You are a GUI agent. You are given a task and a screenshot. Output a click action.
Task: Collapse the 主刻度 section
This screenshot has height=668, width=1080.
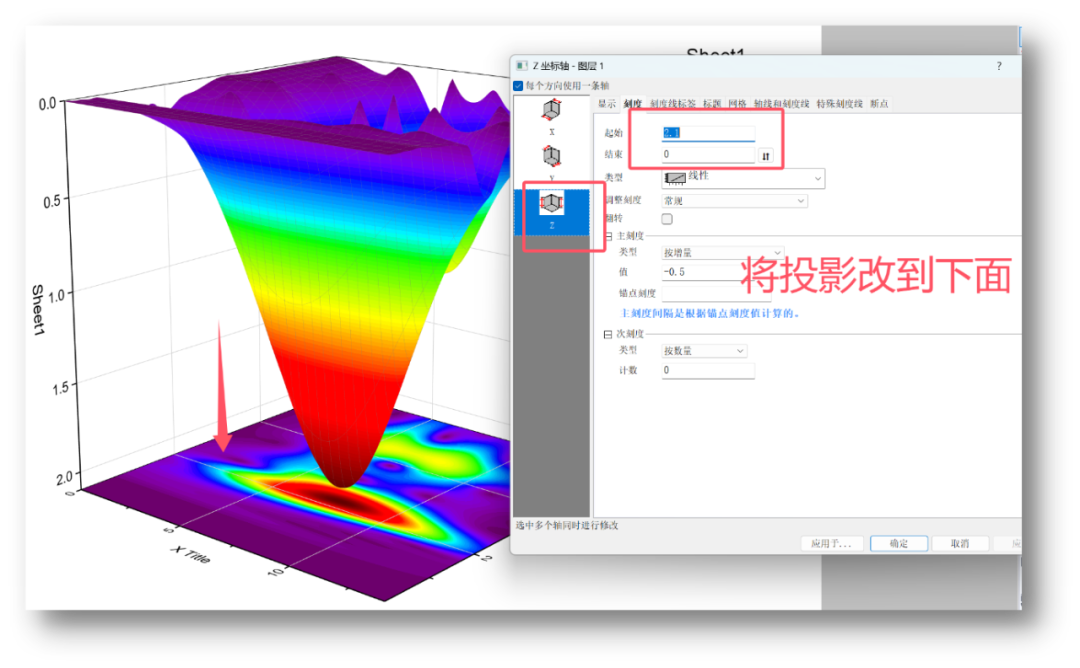(608, 236)
